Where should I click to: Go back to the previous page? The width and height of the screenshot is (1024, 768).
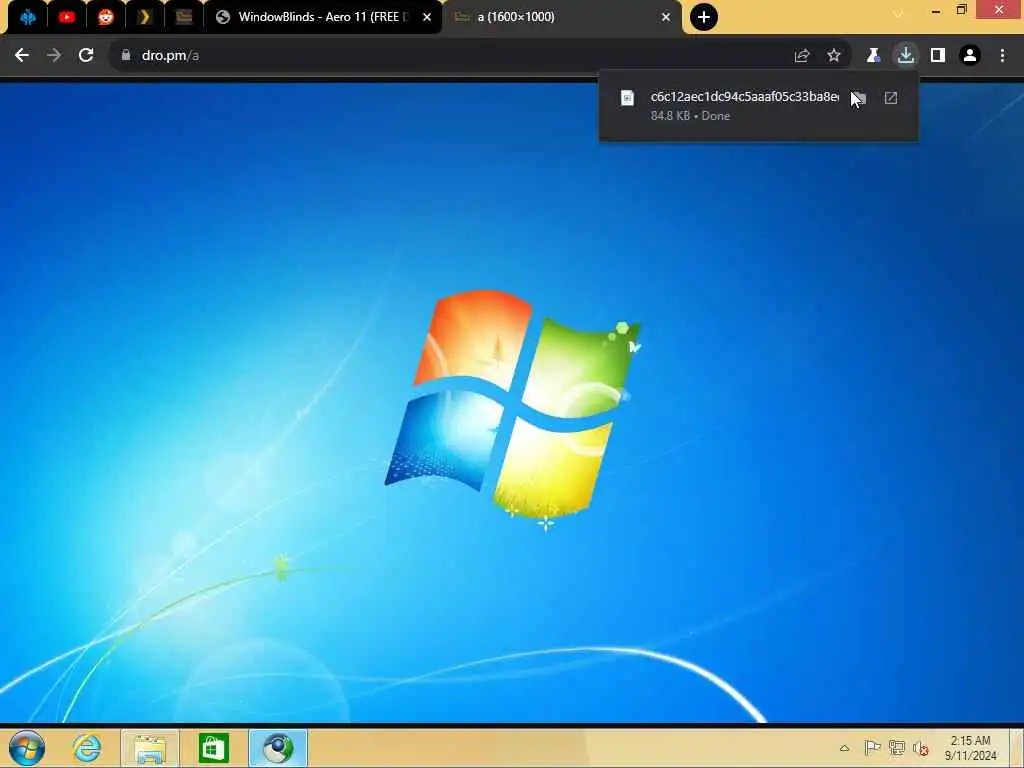coord(22,56)
